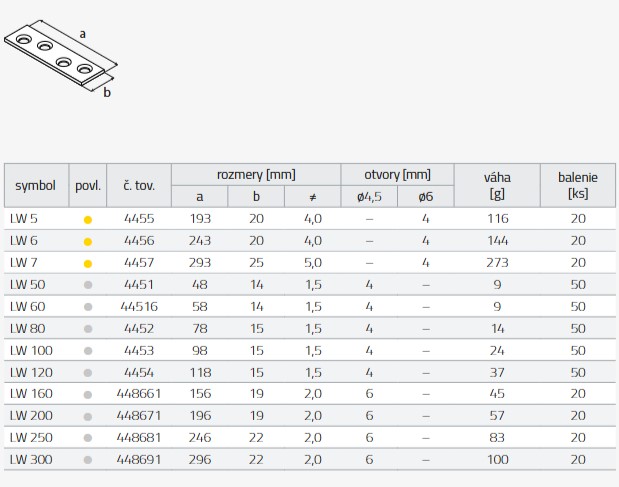Select product number 448661
The width and height of the screenshot is (619, 487).
point(139,393)
